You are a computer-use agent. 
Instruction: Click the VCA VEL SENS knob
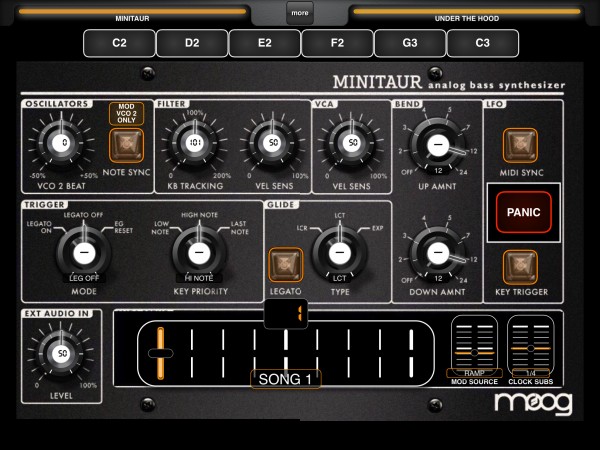coord(352,143)
